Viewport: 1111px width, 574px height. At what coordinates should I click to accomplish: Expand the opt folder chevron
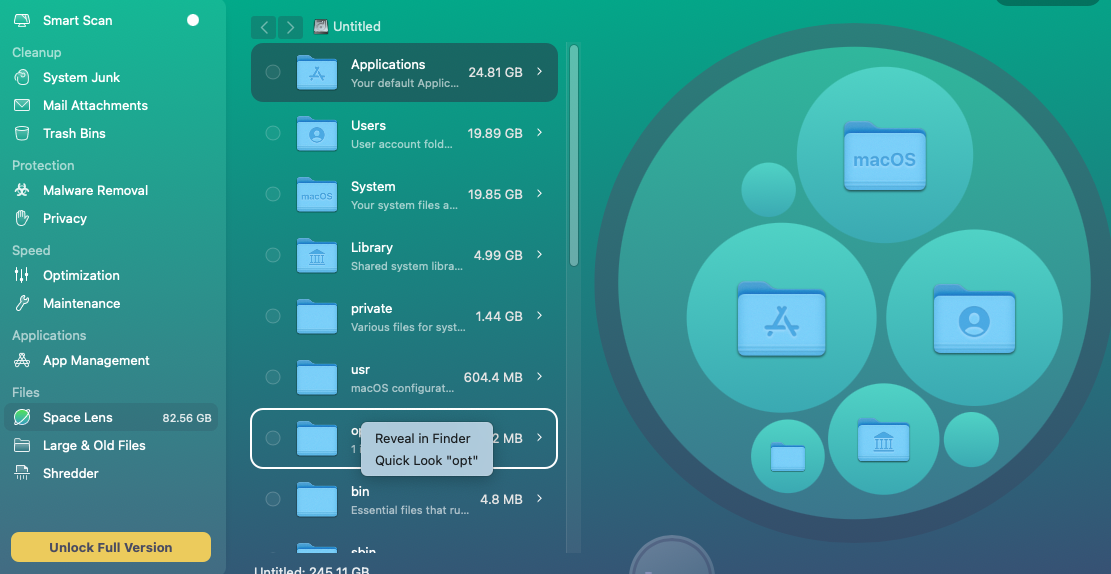(x=540, y=437)
